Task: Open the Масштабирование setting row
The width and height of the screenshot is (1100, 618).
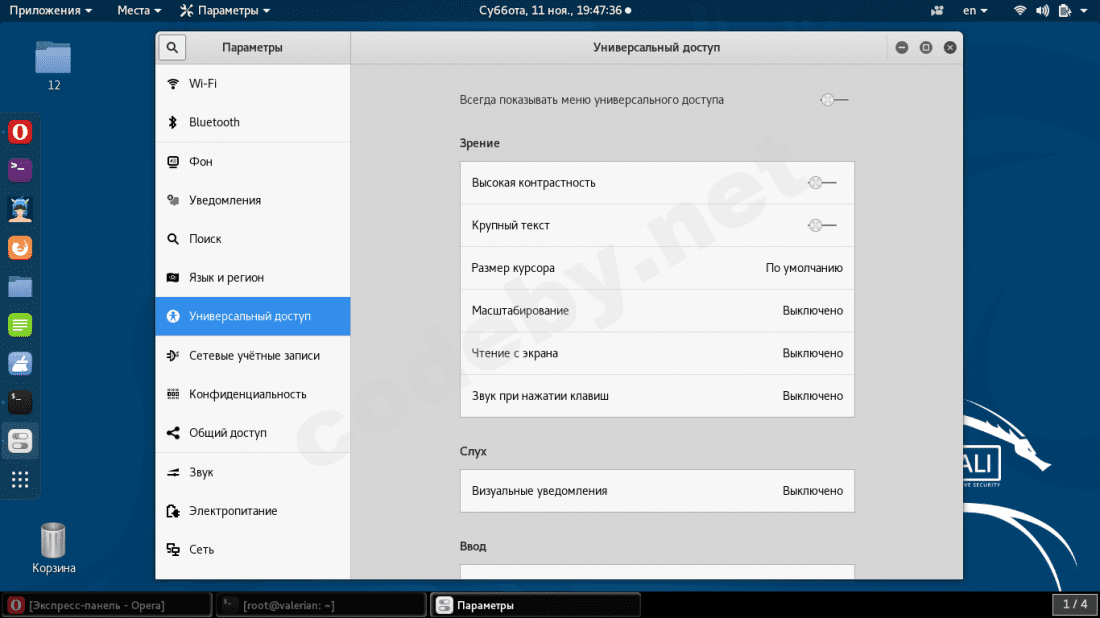Action: [x=657, y=311]
